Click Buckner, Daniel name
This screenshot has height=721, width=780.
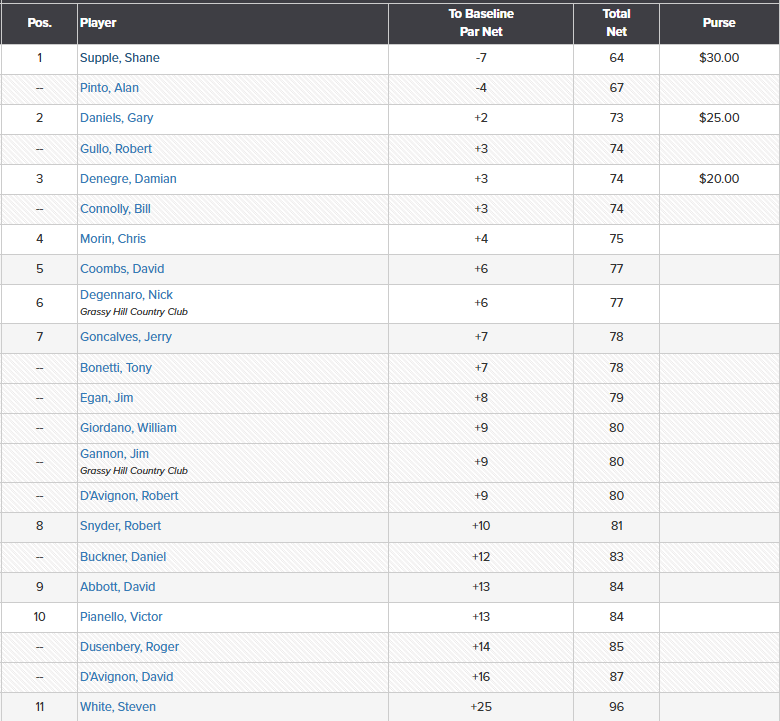(123, 557)
